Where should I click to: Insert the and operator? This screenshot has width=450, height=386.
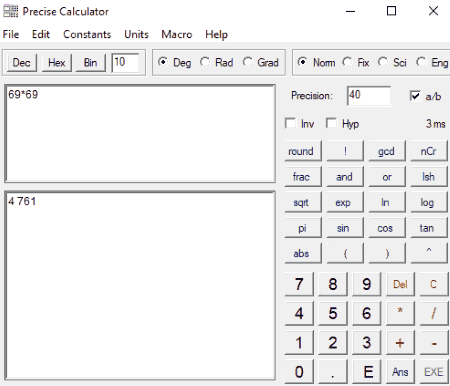345,176
